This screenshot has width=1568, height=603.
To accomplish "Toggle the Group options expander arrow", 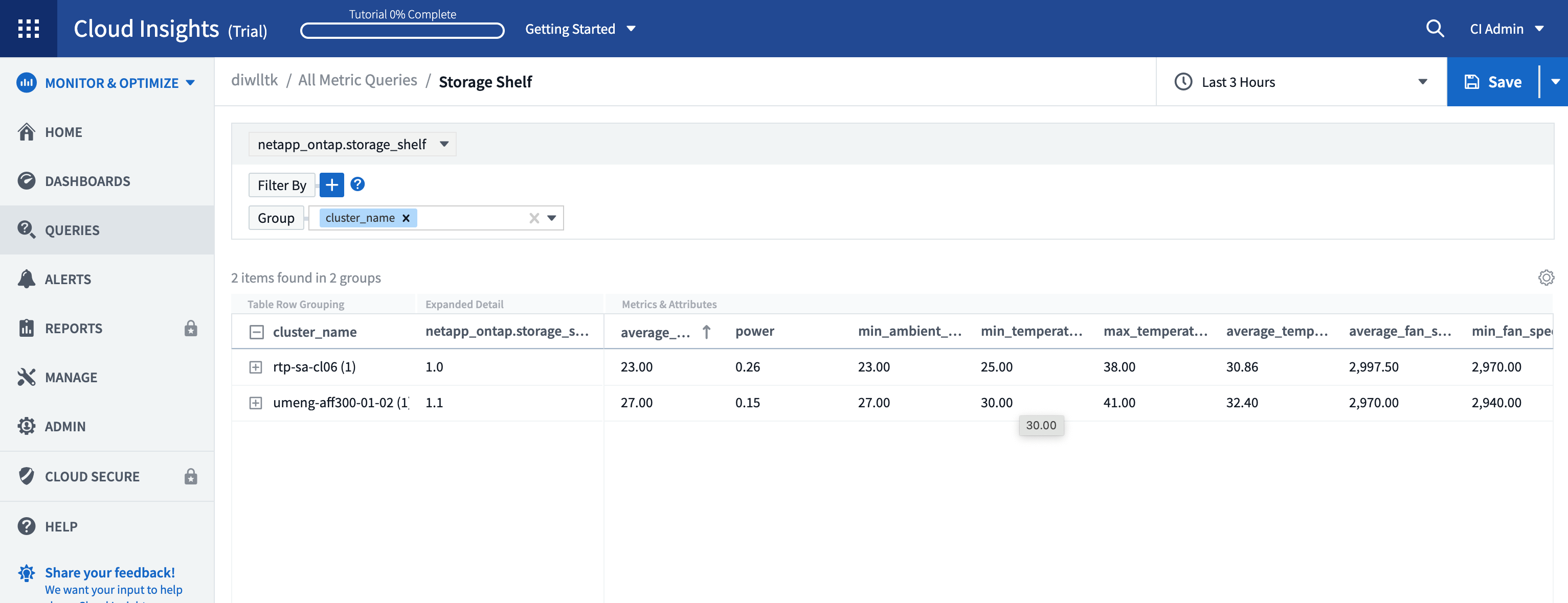I will coord(553,217).
